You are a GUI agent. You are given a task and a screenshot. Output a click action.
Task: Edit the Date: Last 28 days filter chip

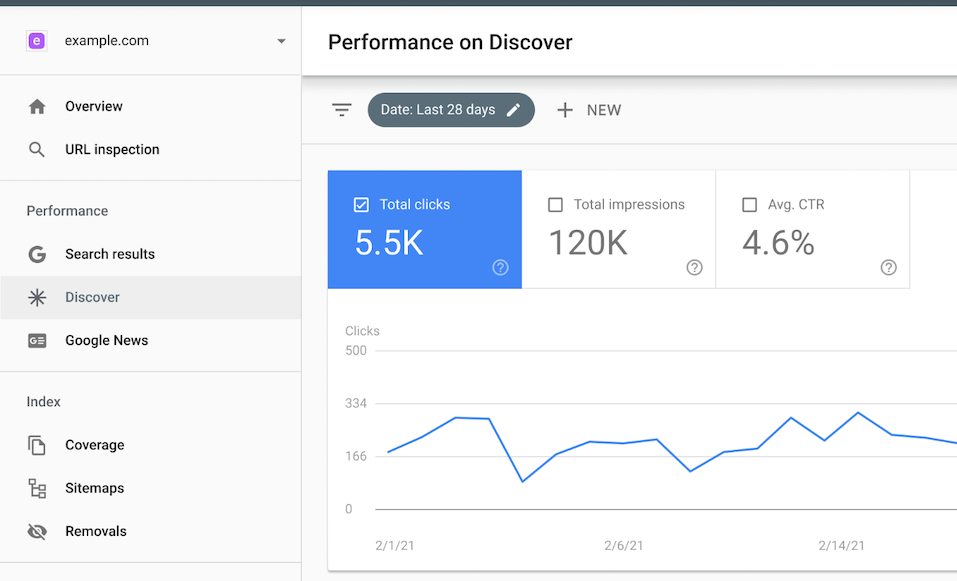451,110
